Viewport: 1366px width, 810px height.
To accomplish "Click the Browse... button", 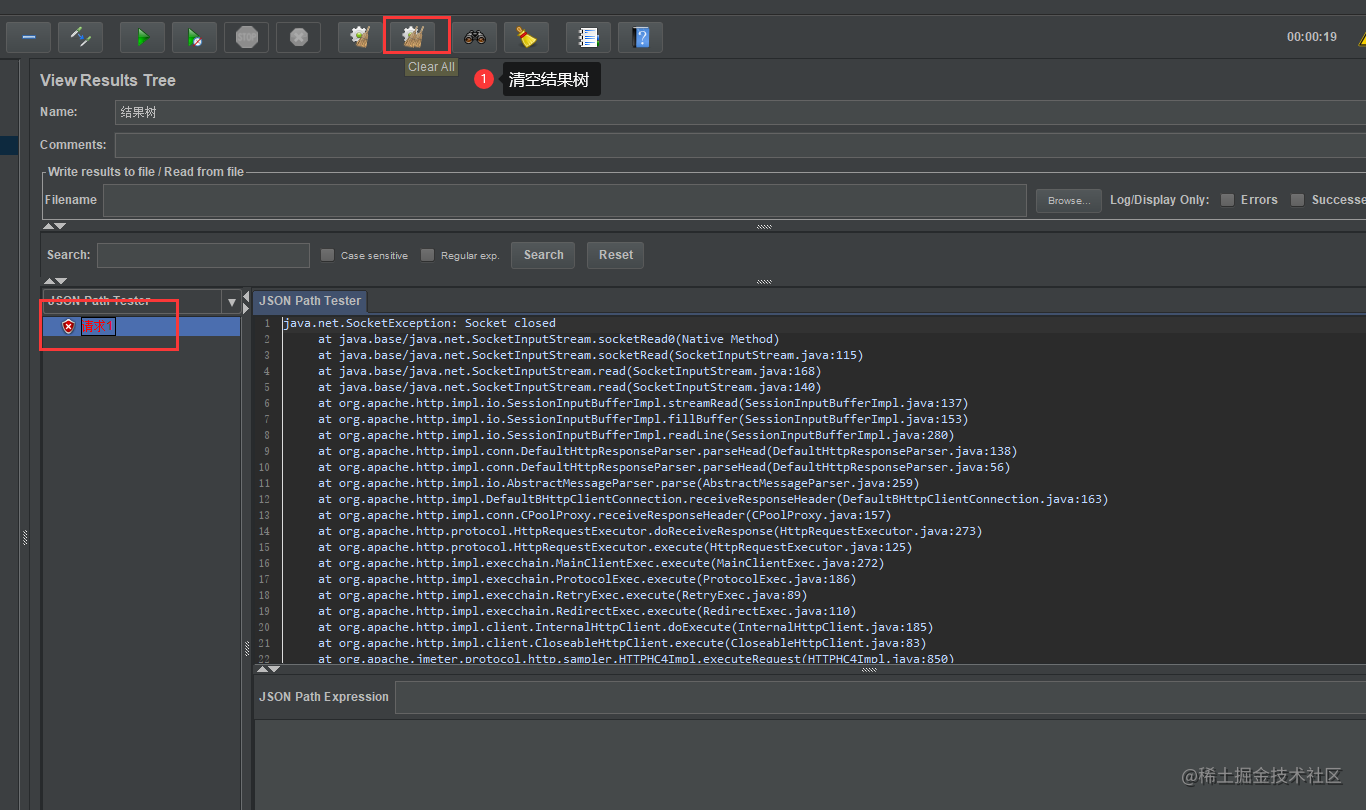I will (x=1069, y=200).
